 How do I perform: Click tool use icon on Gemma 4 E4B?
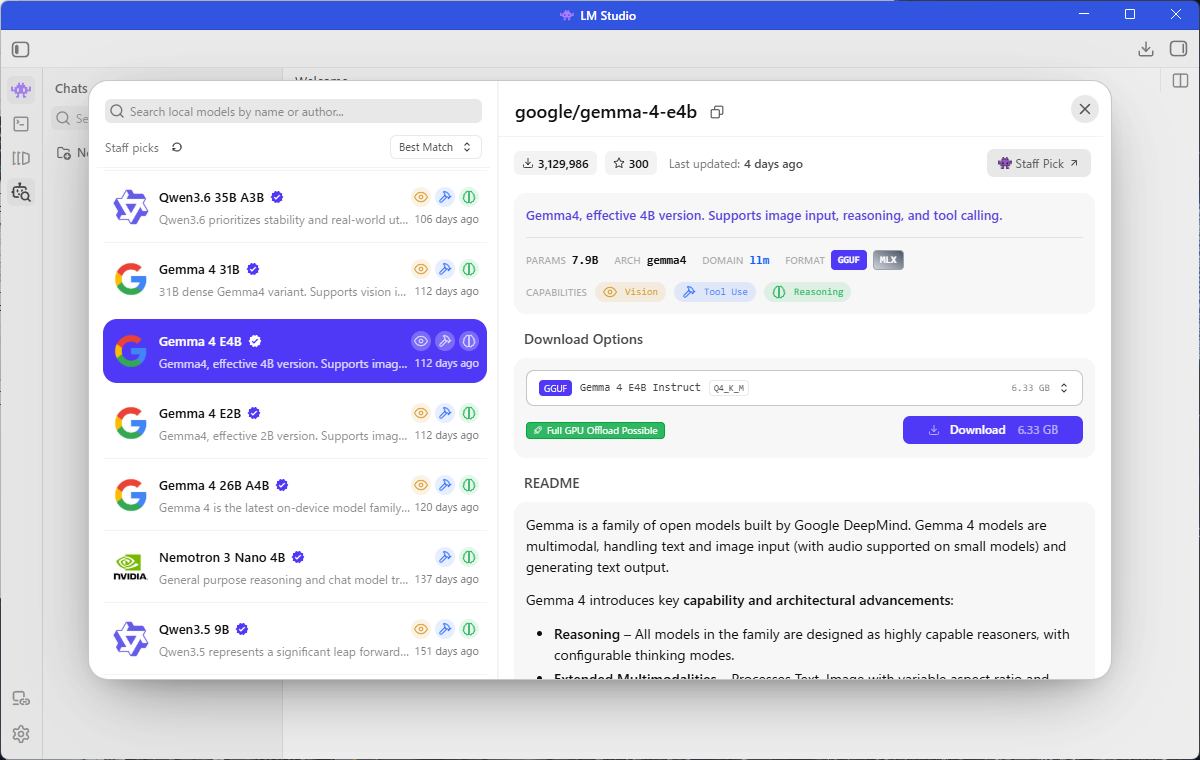point(445,341)
